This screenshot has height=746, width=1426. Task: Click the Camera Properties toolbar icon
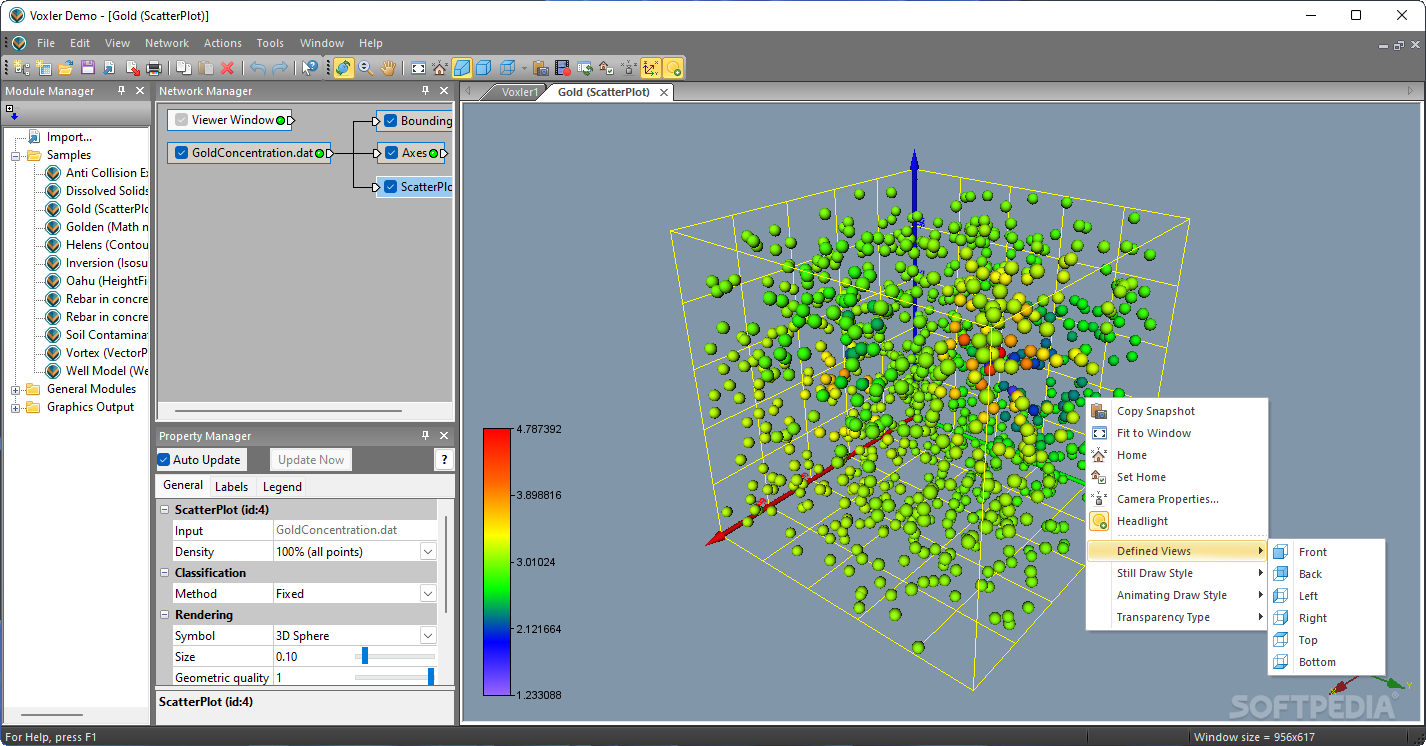[x=628, y=68]
